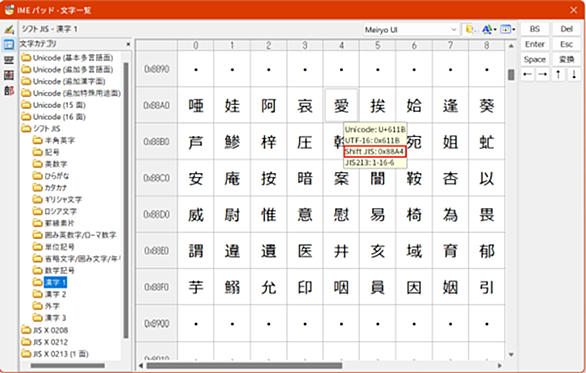Click the Esc button
The image size is (586, 373).
pos(566,44)
